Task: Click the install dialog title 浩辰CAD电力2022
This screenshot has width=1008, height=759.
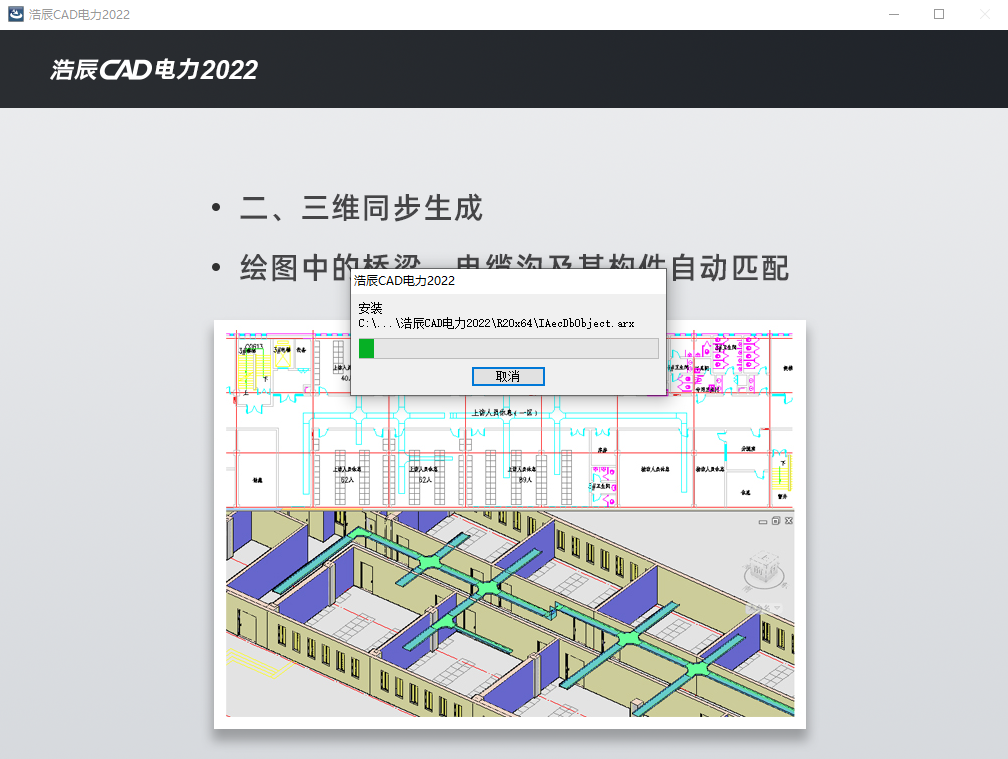Action: pyautogui.click(x=404, y=281)
